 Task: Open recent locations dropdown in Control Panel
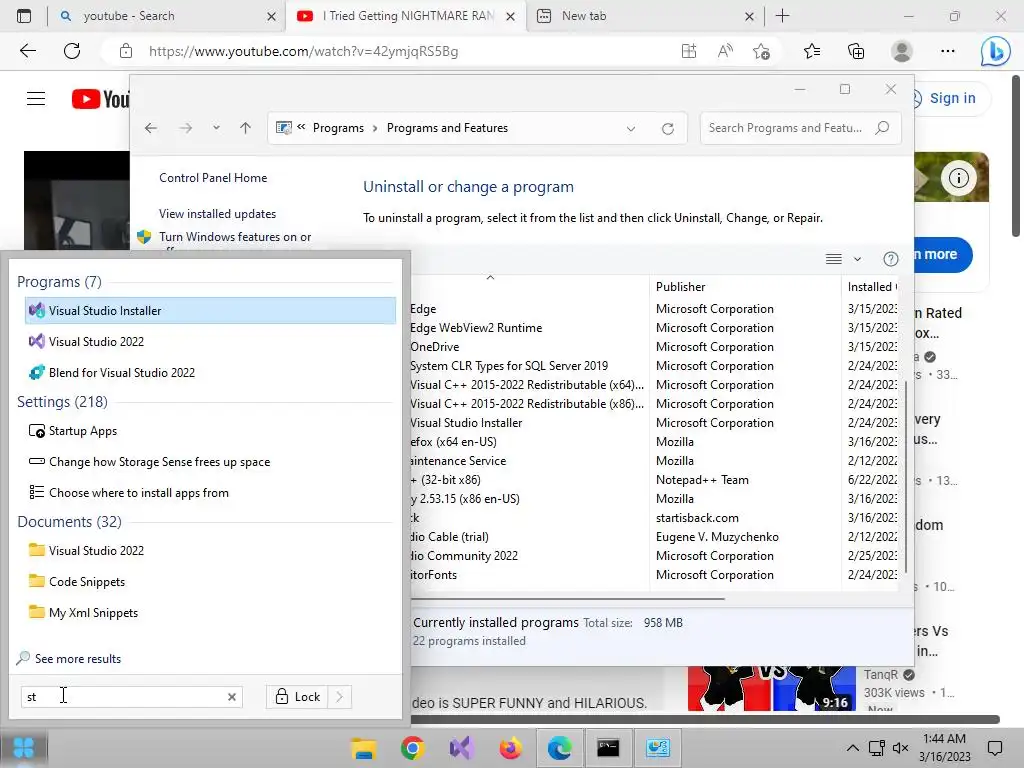click(x=216, y=128)
